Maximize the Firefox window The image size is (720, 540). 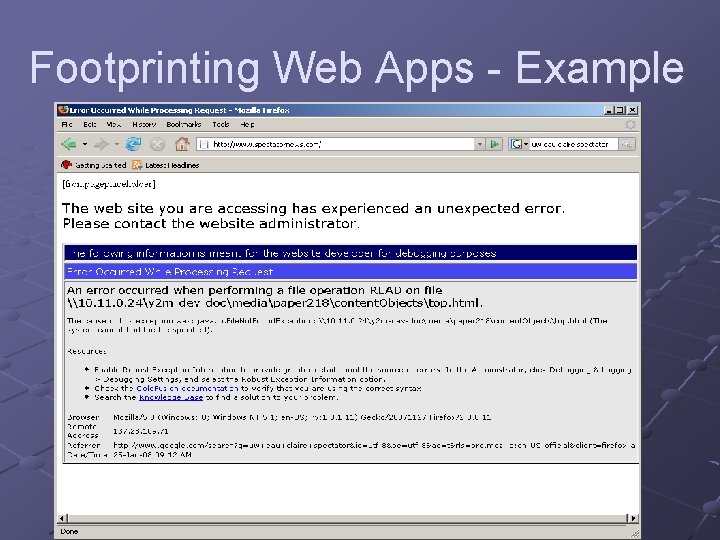620,110
